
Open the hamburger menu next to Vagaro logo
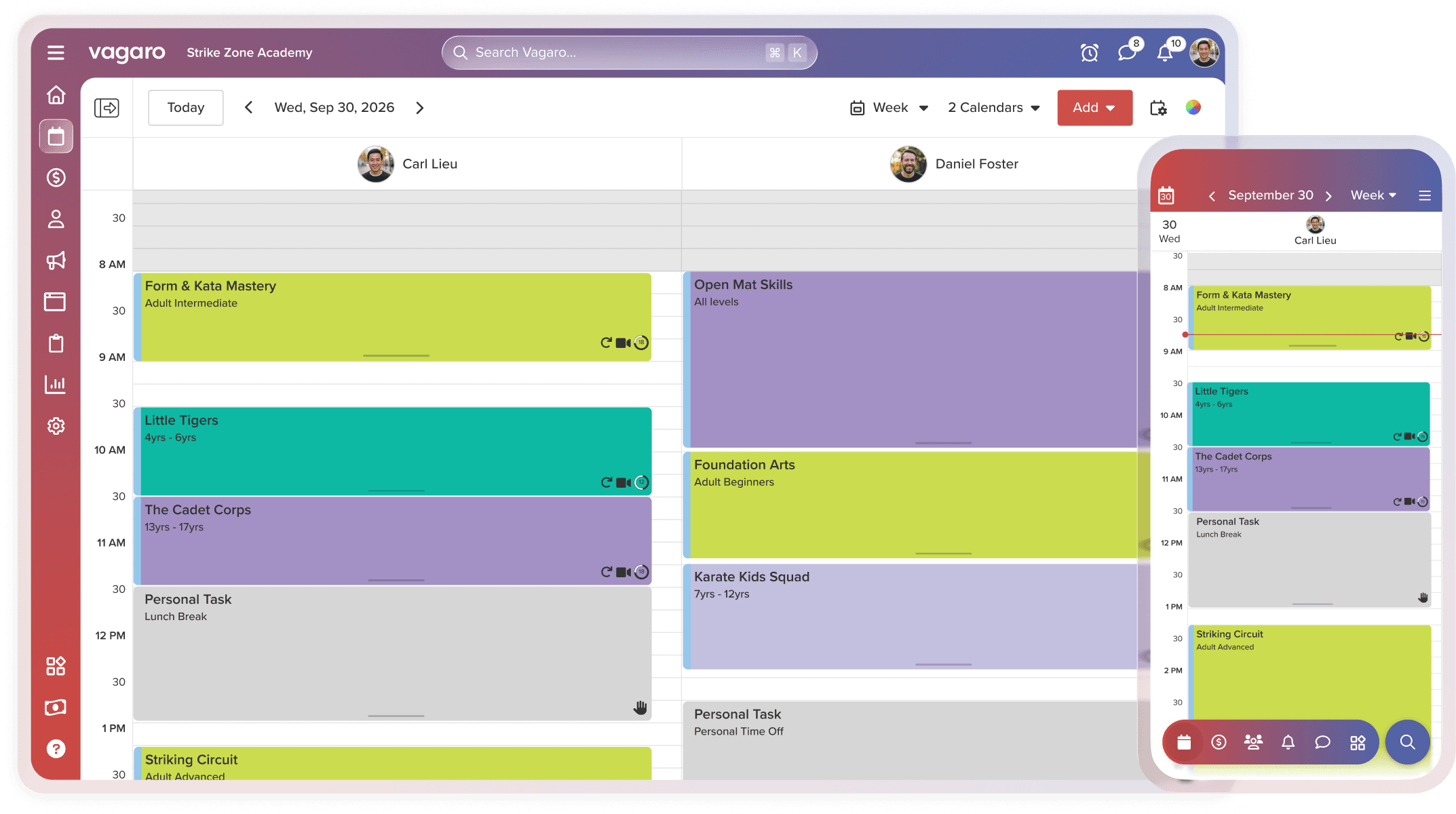tap(56, 53)
